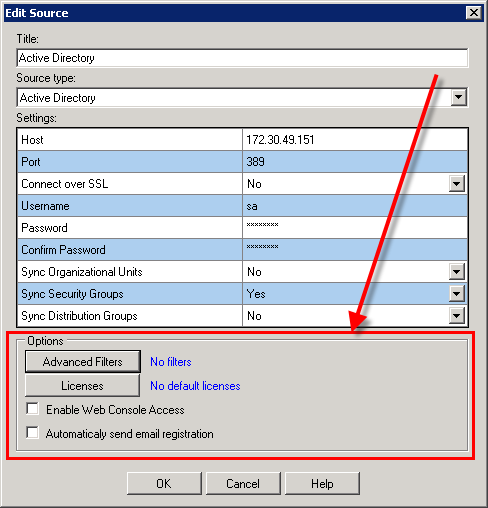Click the Port value 389 cell
488x508 pixels.
coord(355,162)
